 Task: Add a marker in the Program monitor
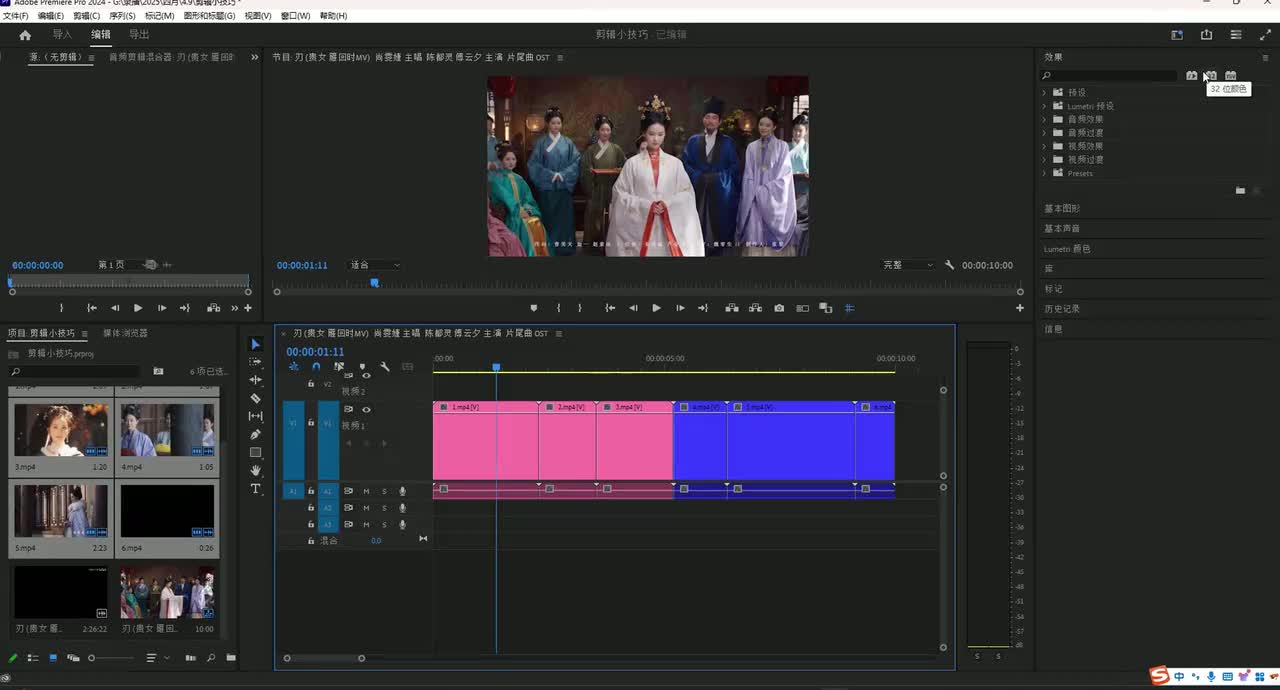533,308
